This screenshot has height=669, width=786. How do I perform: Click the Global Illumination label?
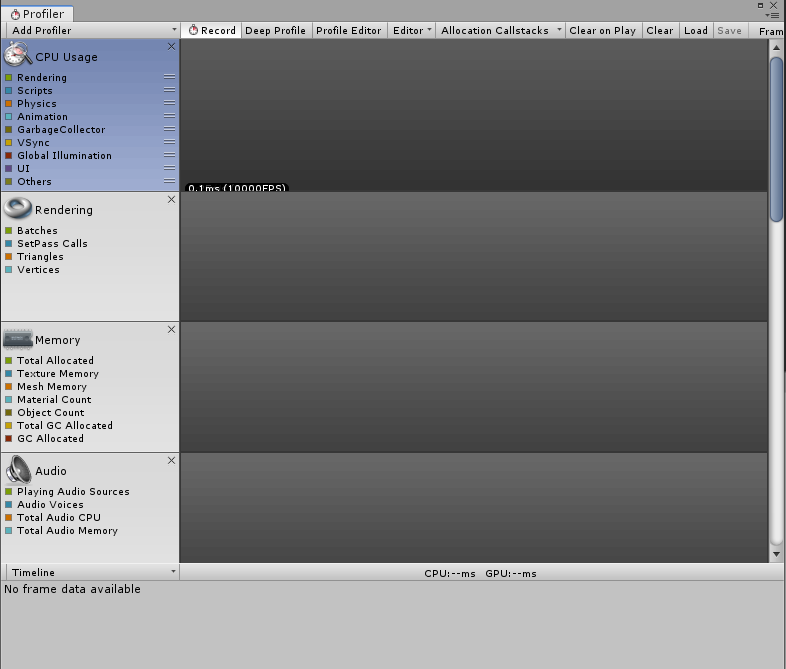pyautogui.click(x=64, y=155)
